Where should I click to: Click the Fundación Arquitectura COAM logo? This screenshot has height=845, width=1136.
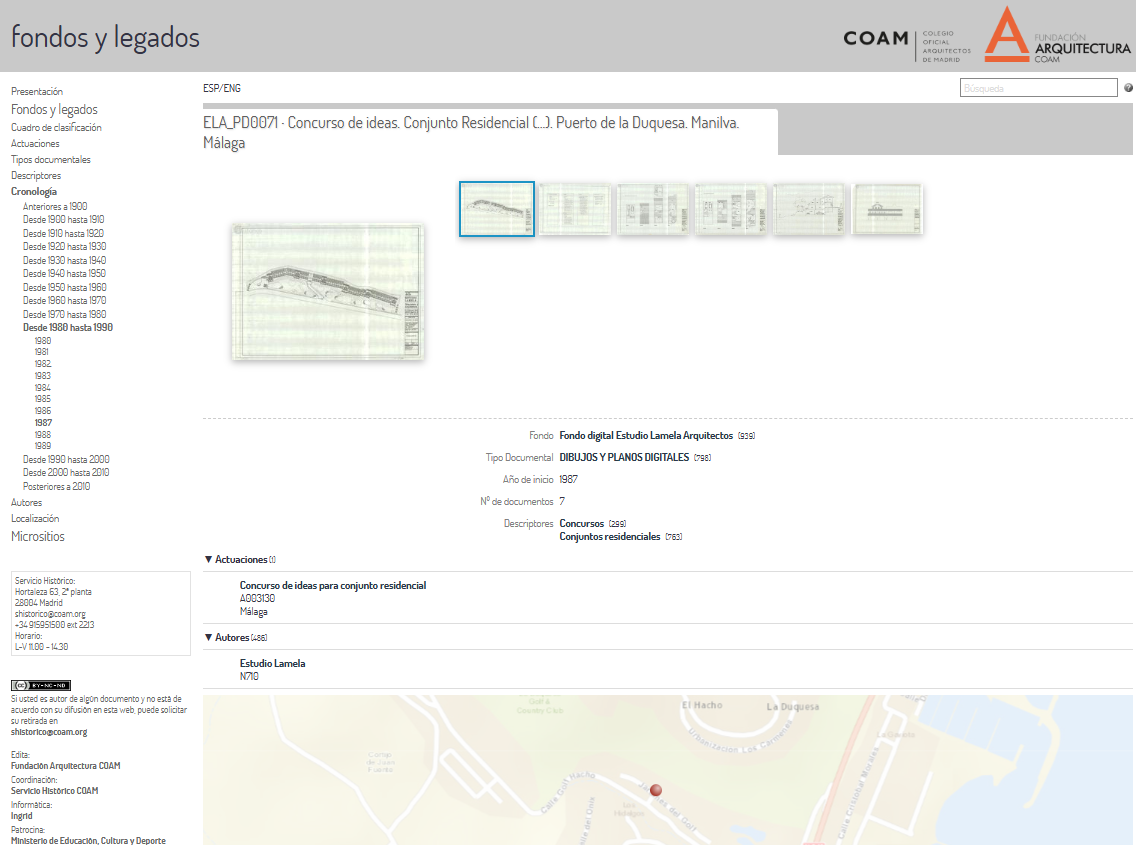1057,37
